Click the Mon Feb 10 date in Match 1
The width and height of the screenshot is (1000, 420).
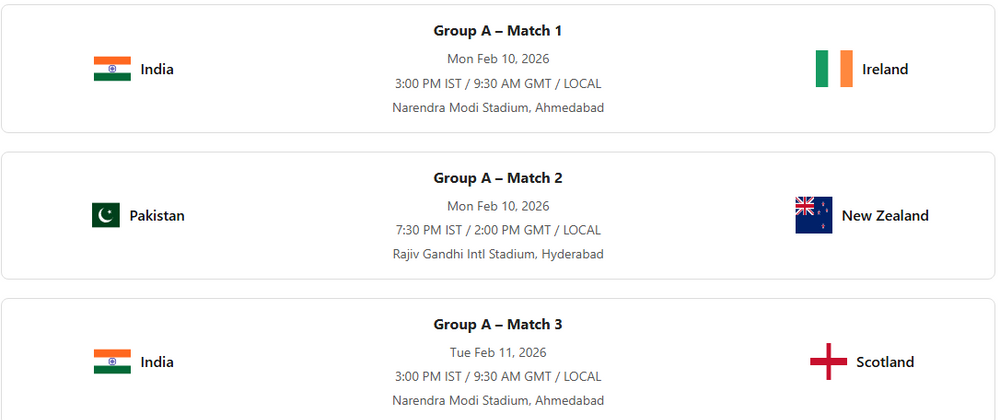click(498, 59)
